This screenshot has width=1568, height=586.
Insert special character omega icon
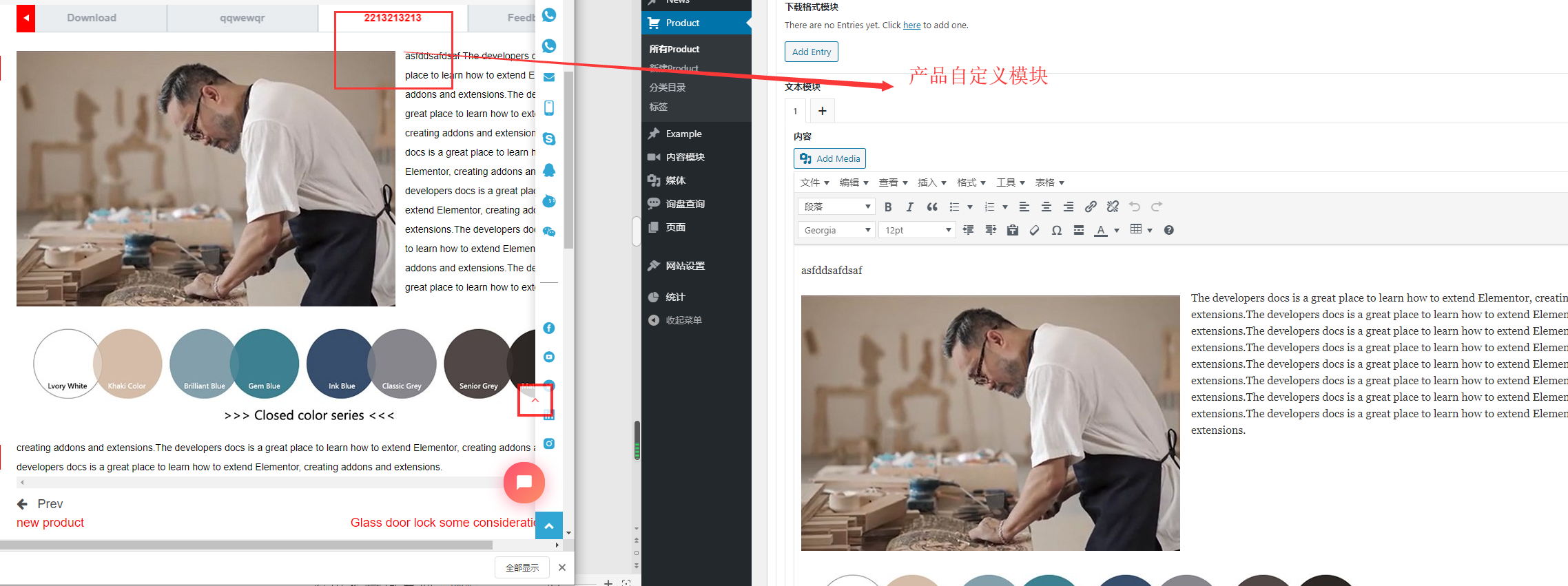pos(1057,230)
